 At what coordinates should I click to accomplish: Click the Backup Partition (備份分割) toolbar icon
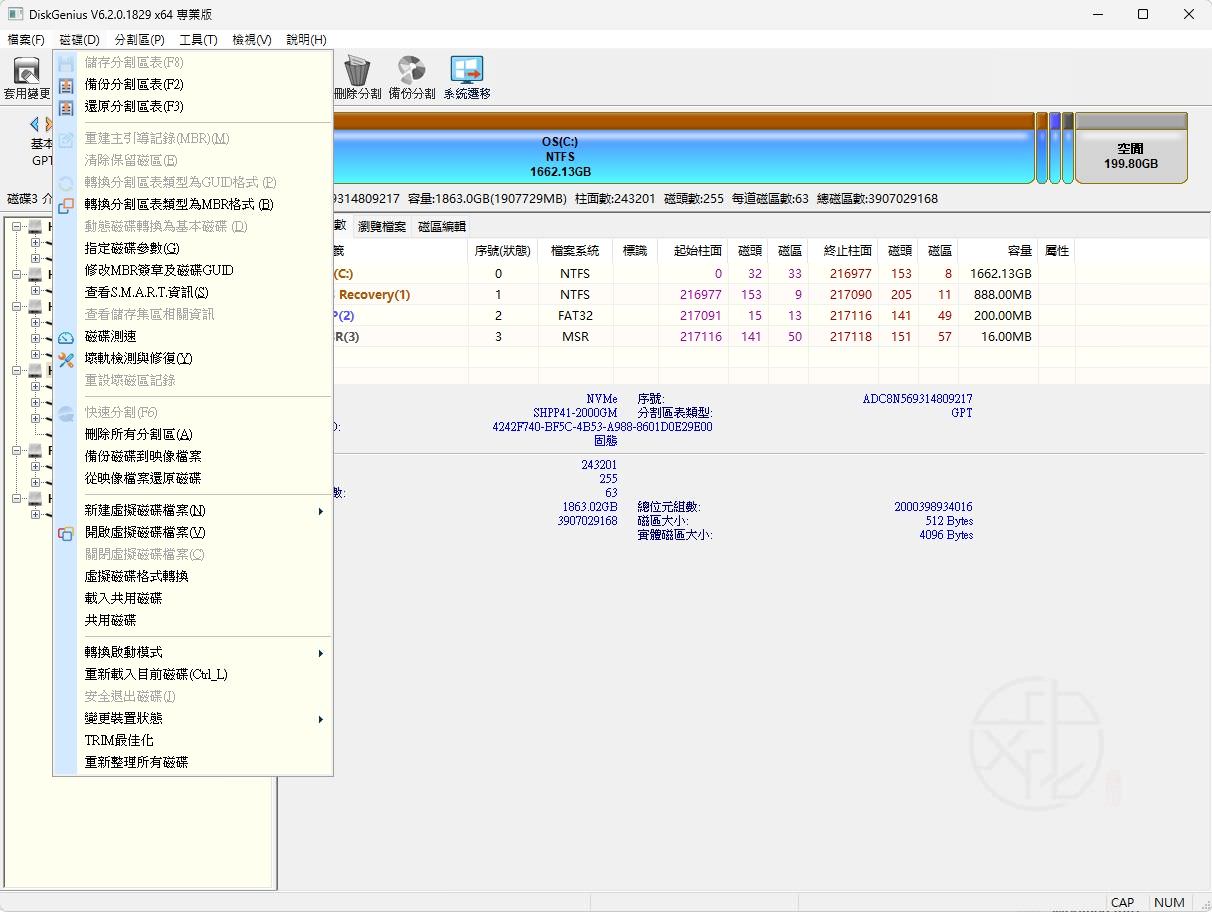coord(411,71)
